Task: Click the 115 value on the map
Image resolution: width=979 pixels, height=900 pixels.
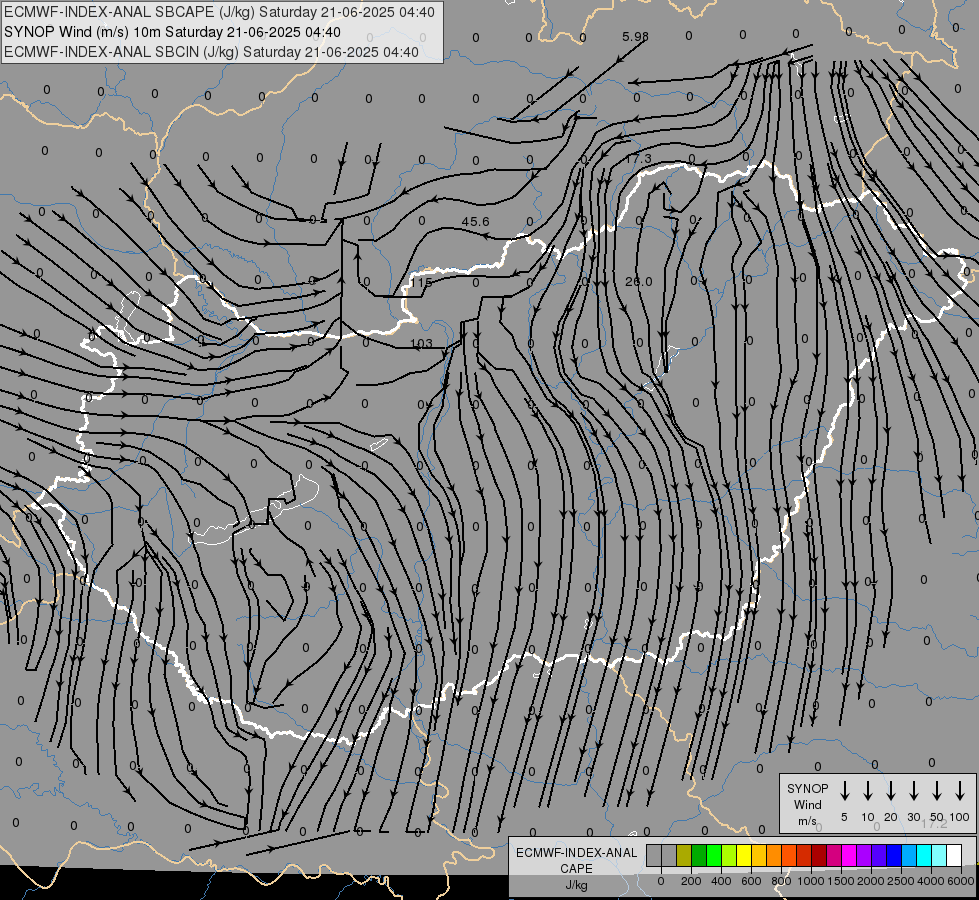Action: [x=421, y=282]
